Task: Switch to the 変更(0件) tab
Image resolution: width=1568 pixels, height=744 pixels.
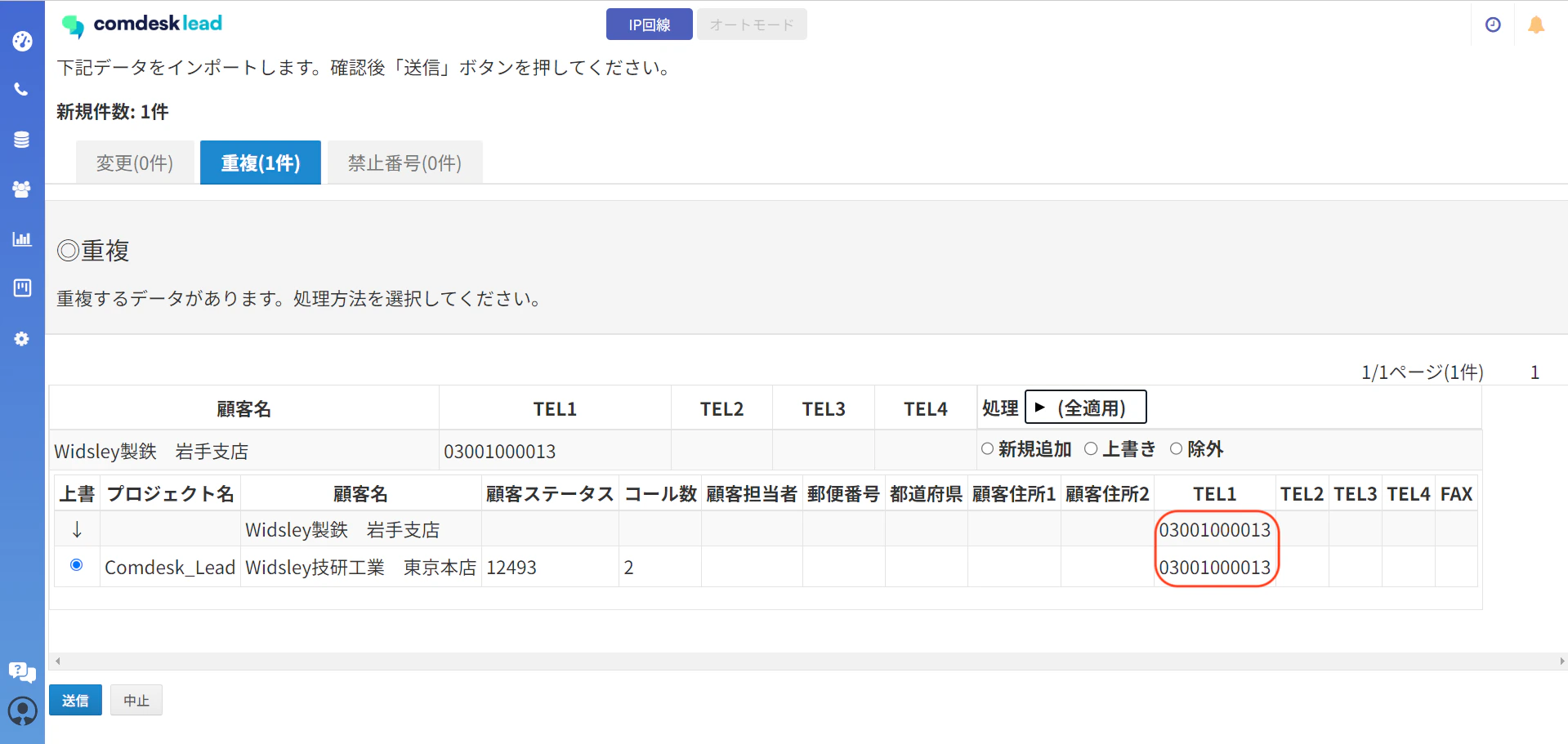Action: click(135, 163)
